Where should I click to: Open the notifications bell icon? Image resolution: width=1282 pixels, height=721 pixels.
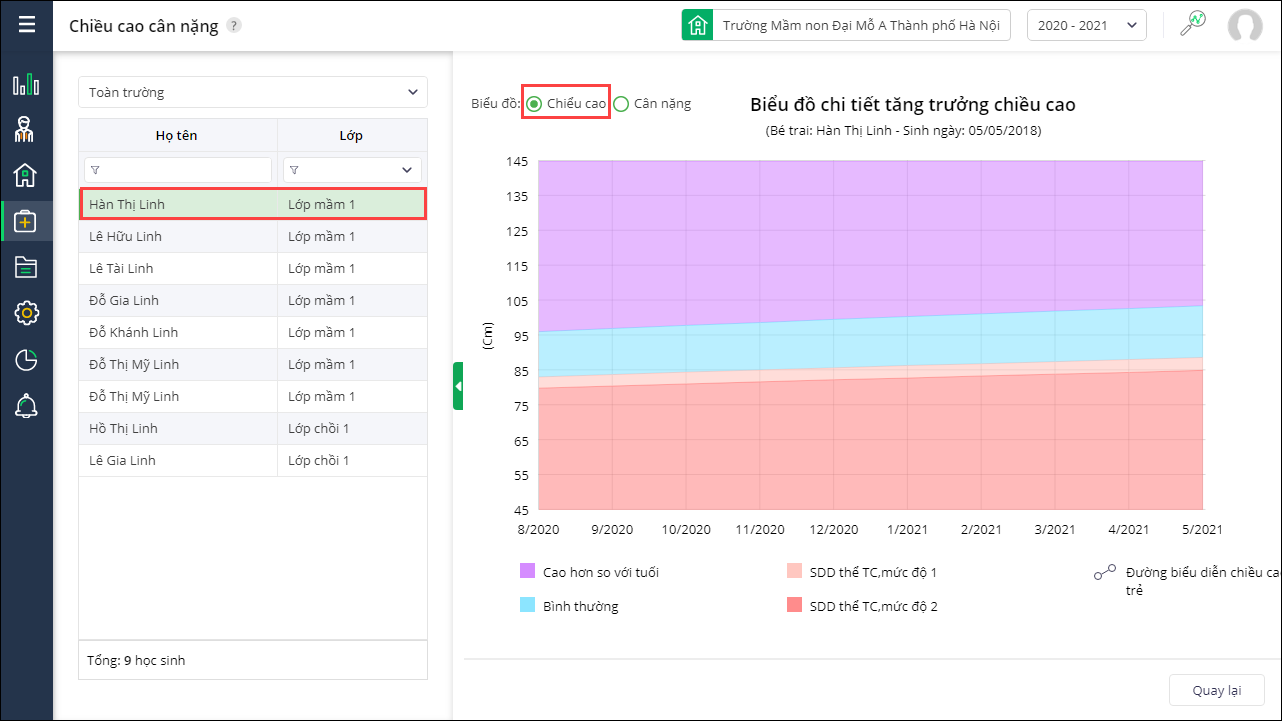click(26, 406)
